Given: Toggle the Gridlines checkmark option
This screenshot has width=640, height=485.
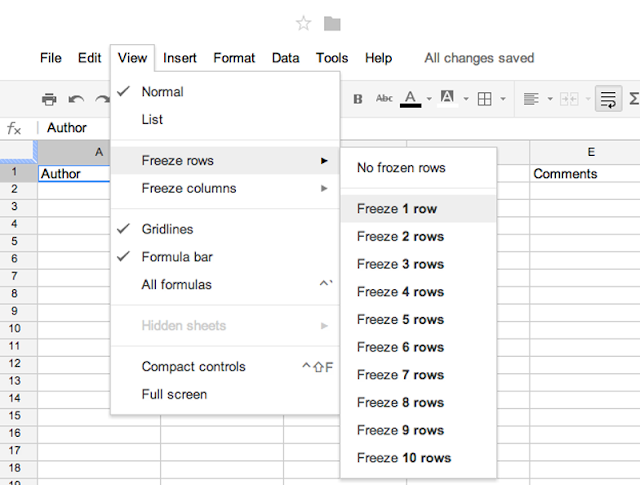Looking at the screenshot, I should [x=168, y=229].
